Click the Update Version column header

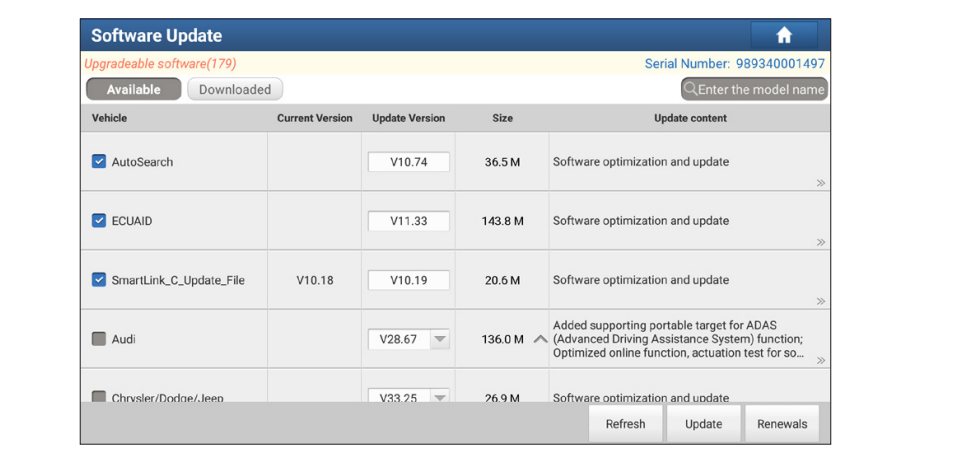[409, 118]
